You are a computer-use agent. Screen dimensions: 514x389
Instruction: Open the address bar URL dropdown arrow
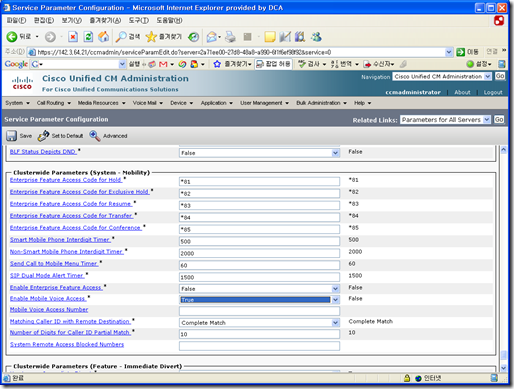pos(449,52)
